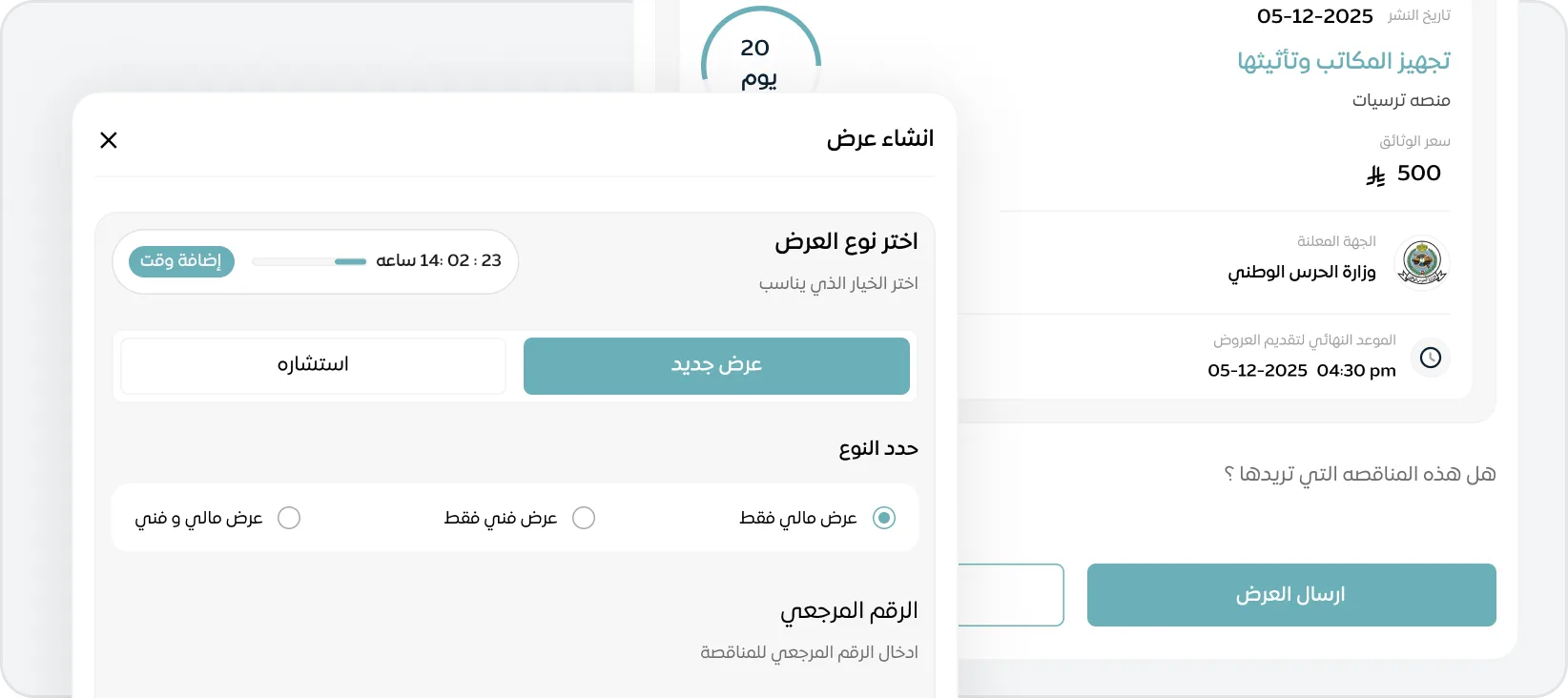This screenshot has width=1568, height=698.
Task: Click the riyal currency symbol next to 500
Action: click(1374, 175)
